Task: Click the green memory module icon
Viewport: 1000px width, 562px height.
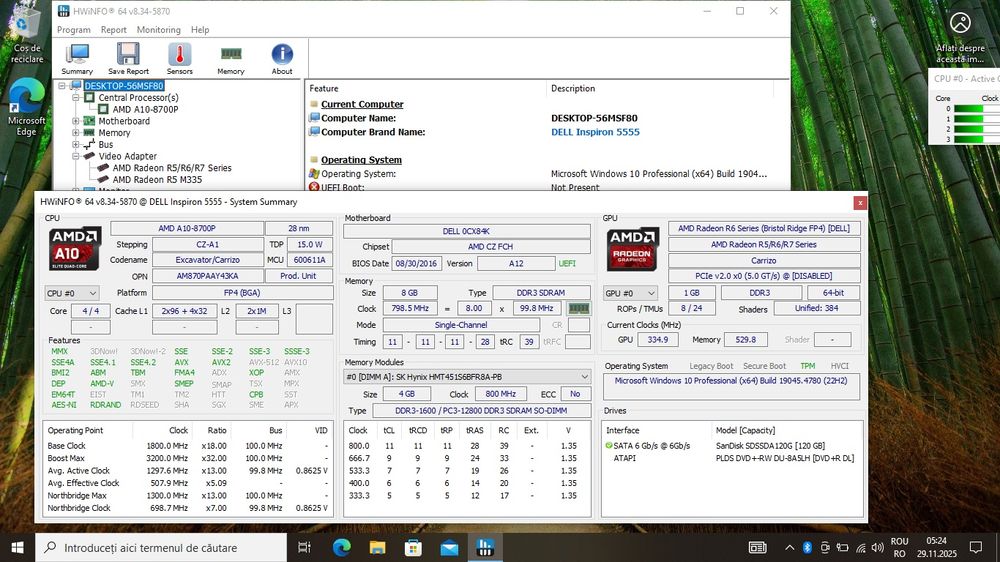Action: coord(578,308)
